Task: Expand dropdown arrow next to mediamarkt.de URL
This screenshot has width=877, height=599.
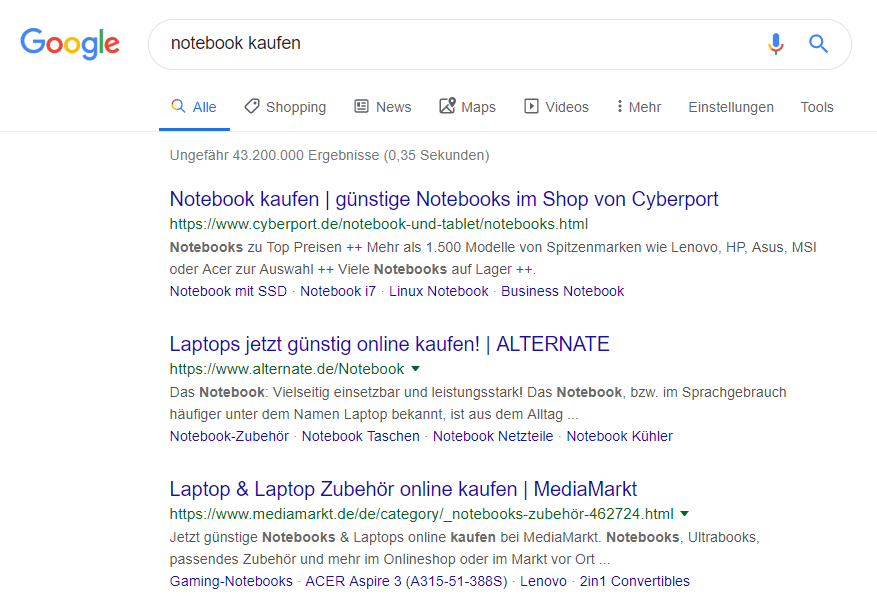Action: (685, 513)
